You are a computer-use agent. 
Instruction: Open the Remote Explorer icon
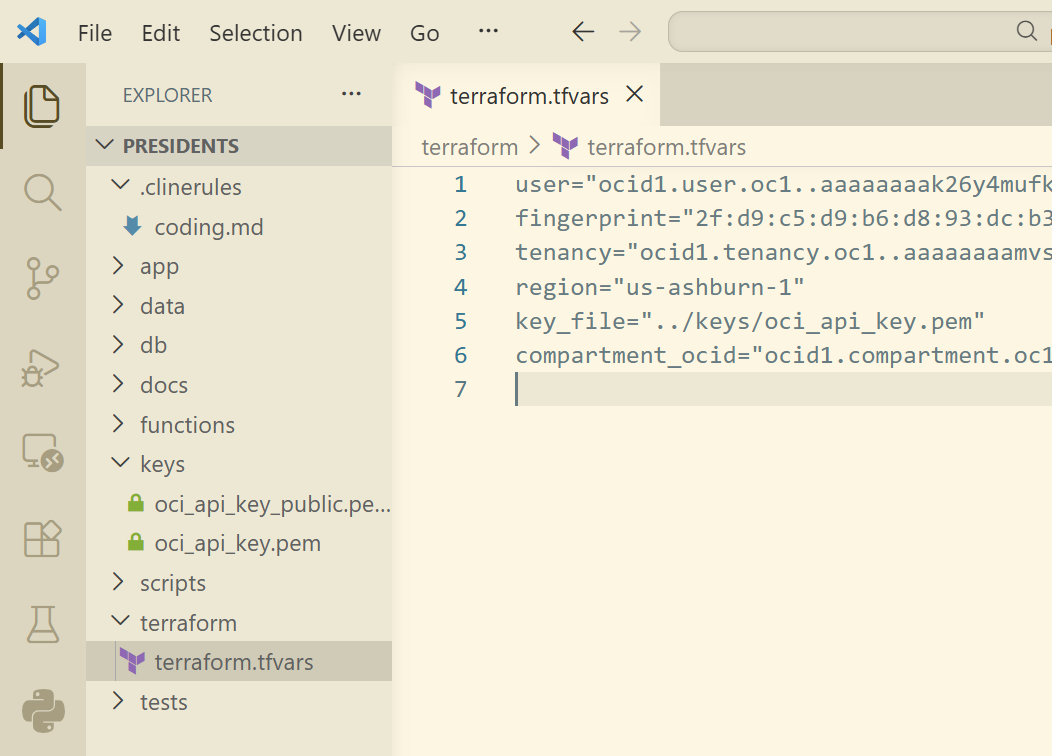click(x=42, y=453)
